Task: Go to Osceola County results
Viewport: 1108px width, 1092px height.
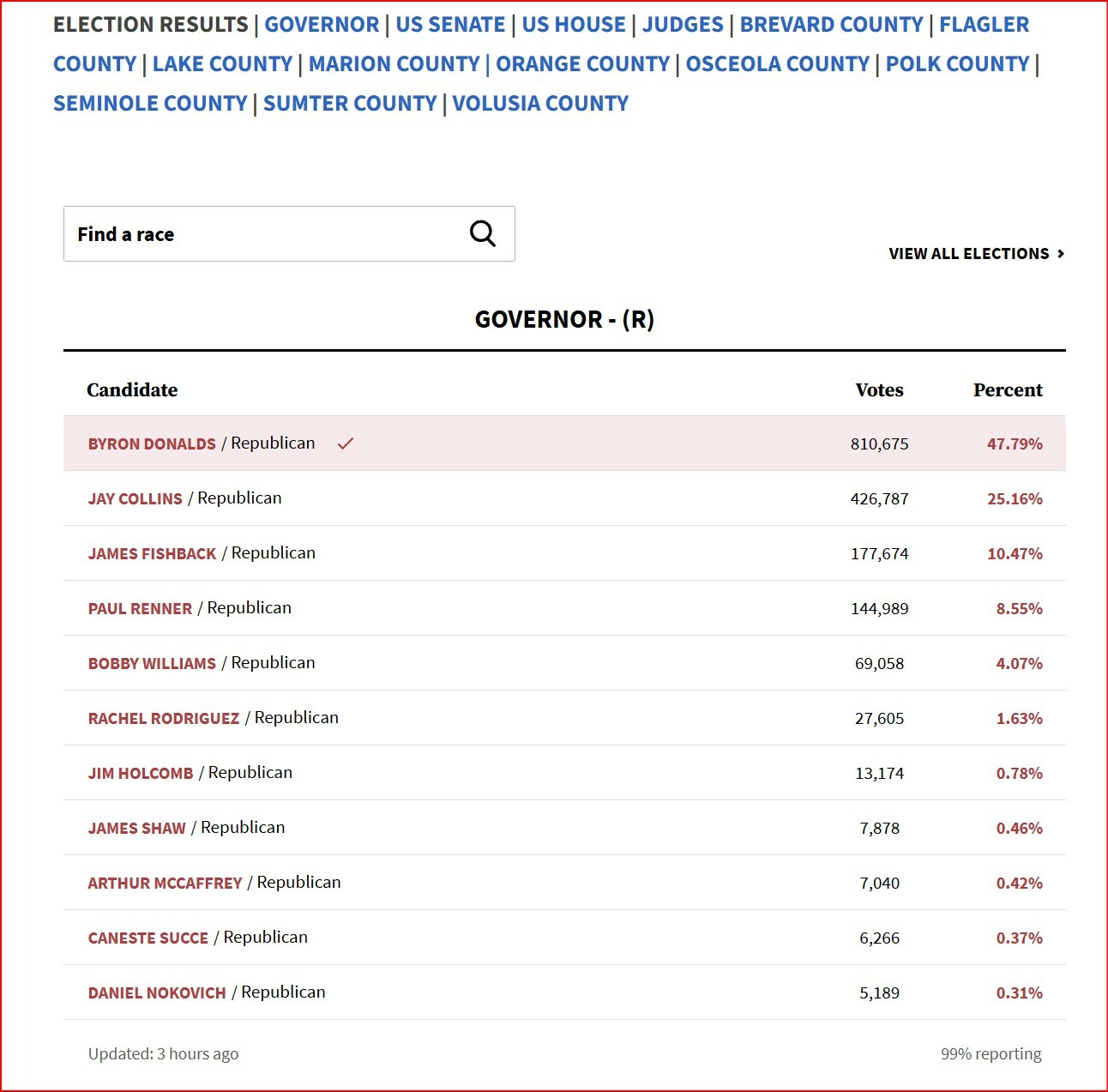Action: (777, 63)
